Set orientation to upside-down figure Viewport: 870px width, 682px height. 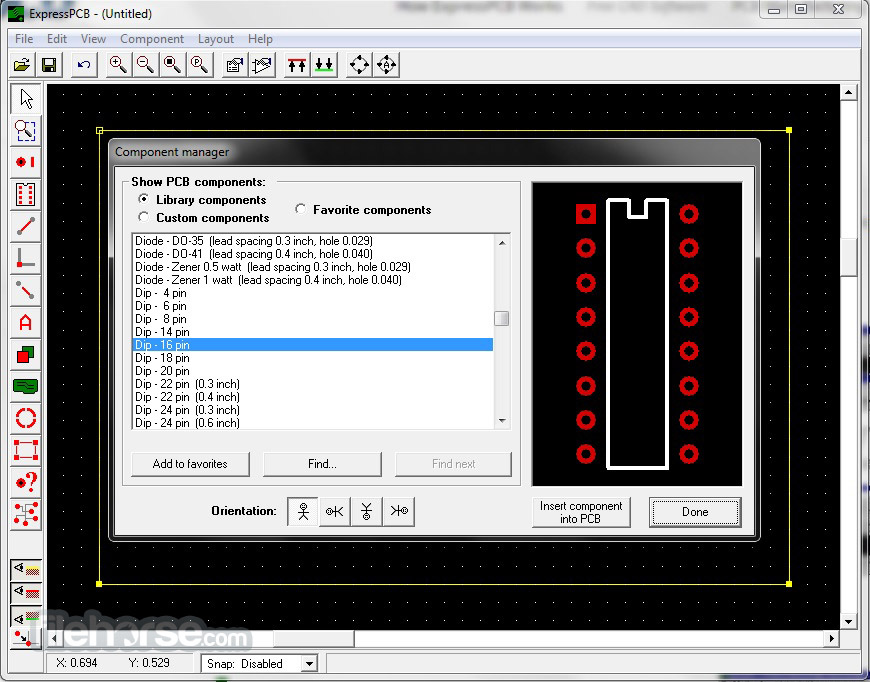366,511
